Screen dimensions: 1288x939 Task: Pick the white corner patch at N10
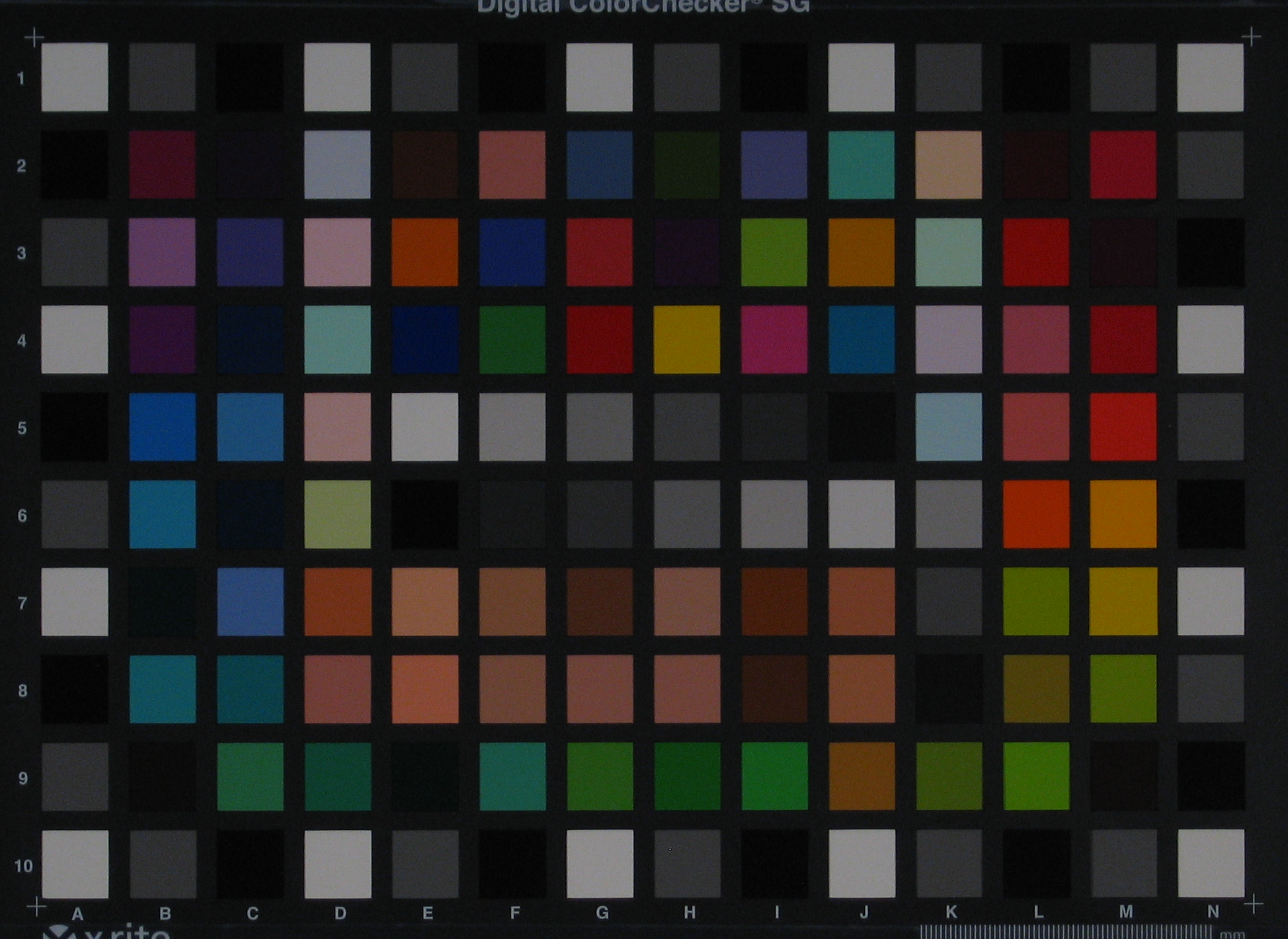point(1211,864)
